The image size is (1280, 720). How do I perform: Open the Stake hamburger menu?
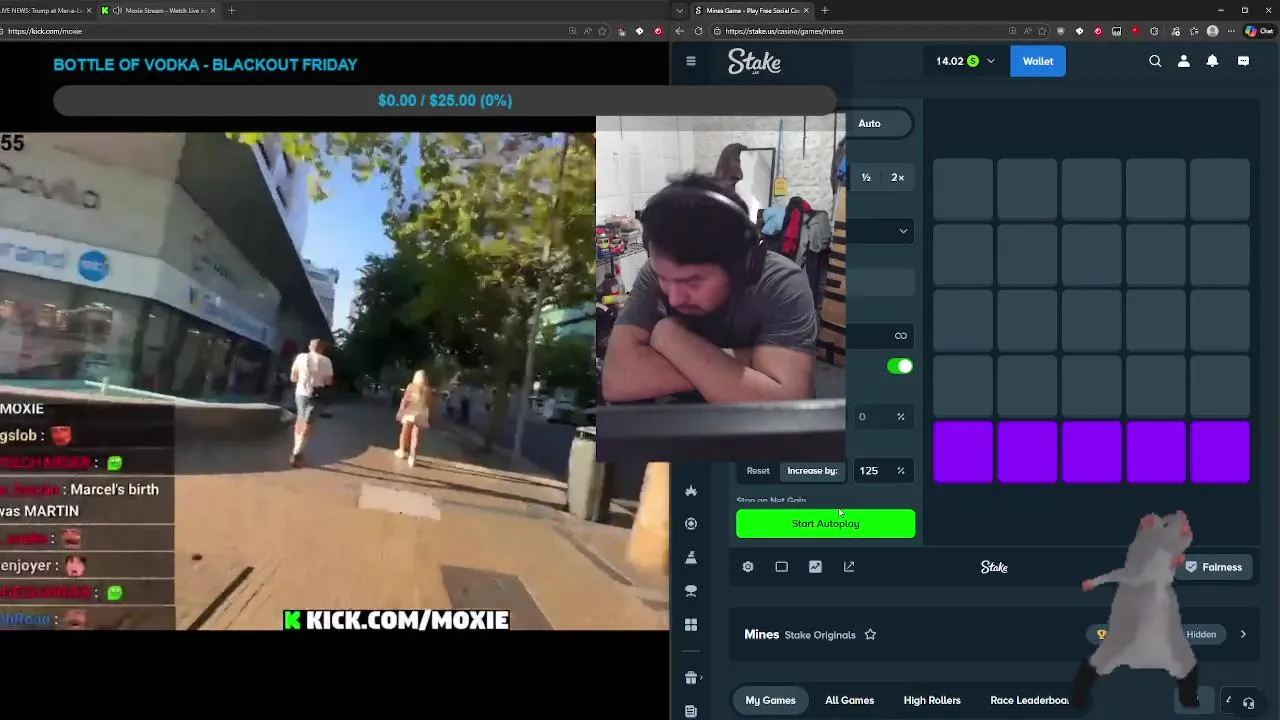(690, 61)
